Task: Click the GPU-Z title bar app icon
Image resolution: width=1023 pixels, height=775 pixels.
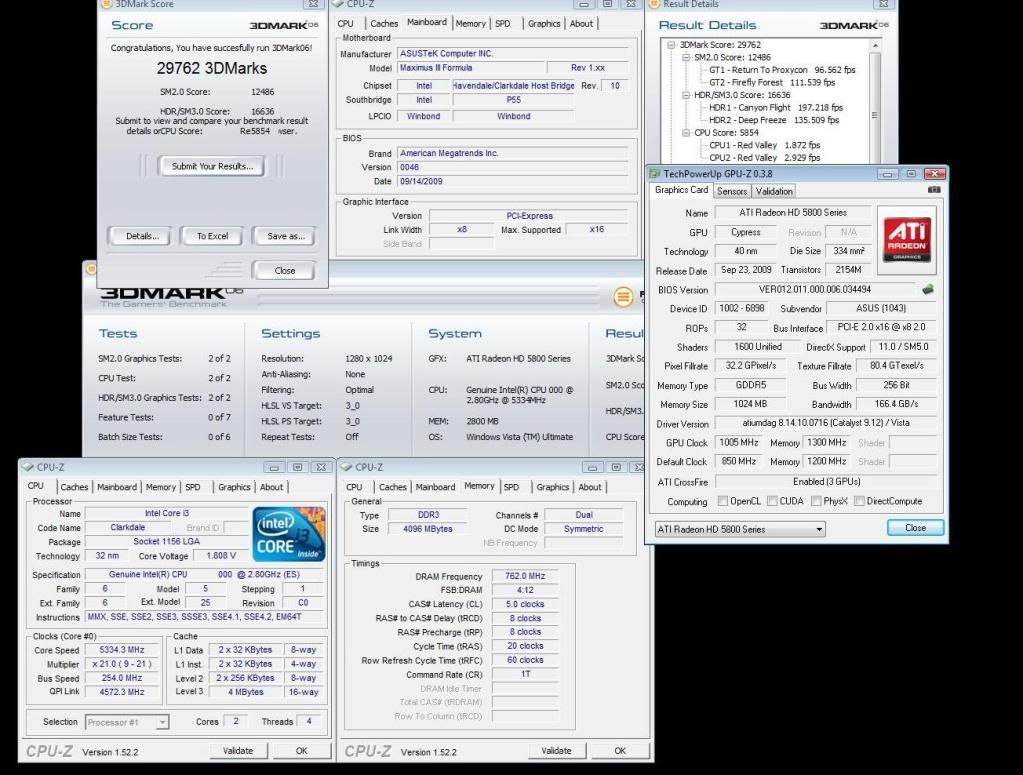Action: (x=655, y=174)
